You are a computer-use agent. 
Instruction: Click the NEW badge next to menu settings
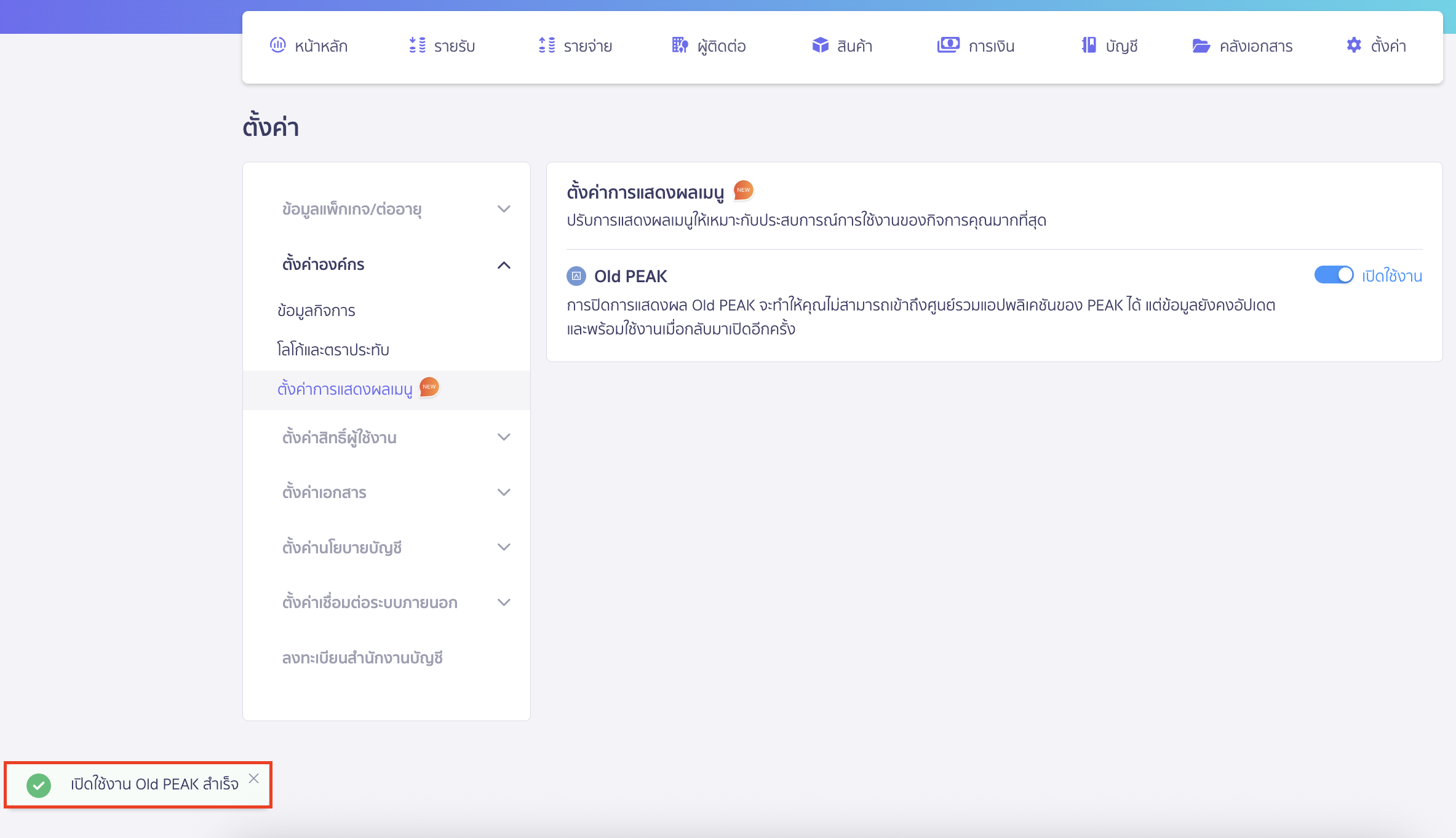tap(429, 387)
